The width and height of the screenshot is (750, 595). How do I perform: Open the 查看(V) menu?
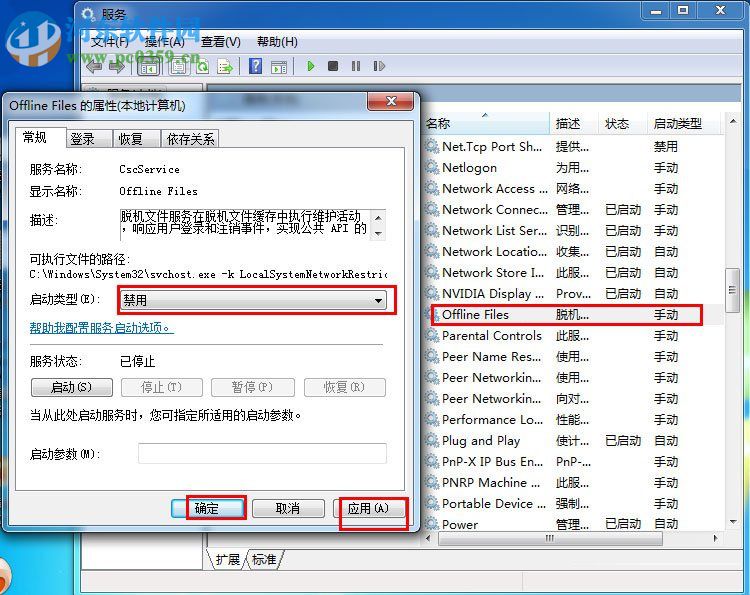pos(221,42)
